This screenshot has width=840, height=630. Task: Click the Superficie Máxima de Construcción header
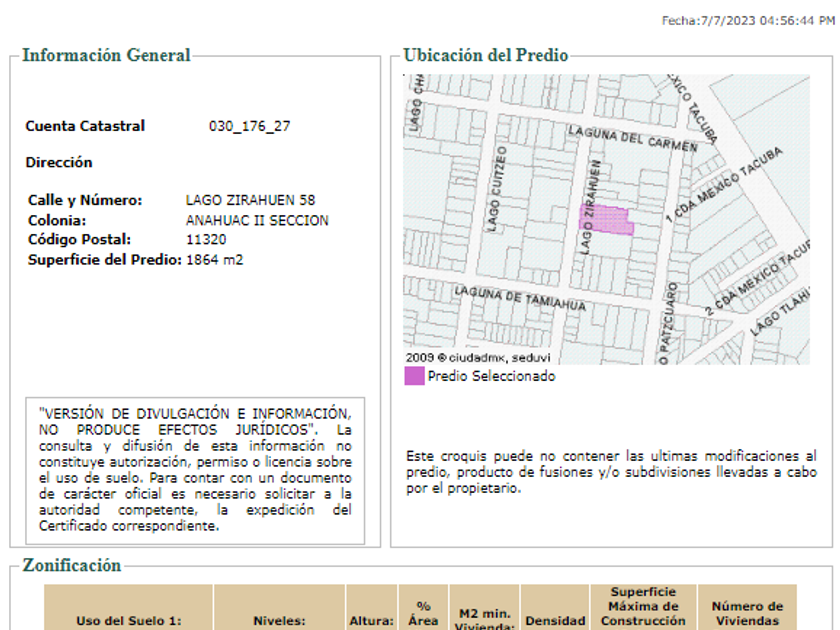pyautogui.click(x=643, y=606)
